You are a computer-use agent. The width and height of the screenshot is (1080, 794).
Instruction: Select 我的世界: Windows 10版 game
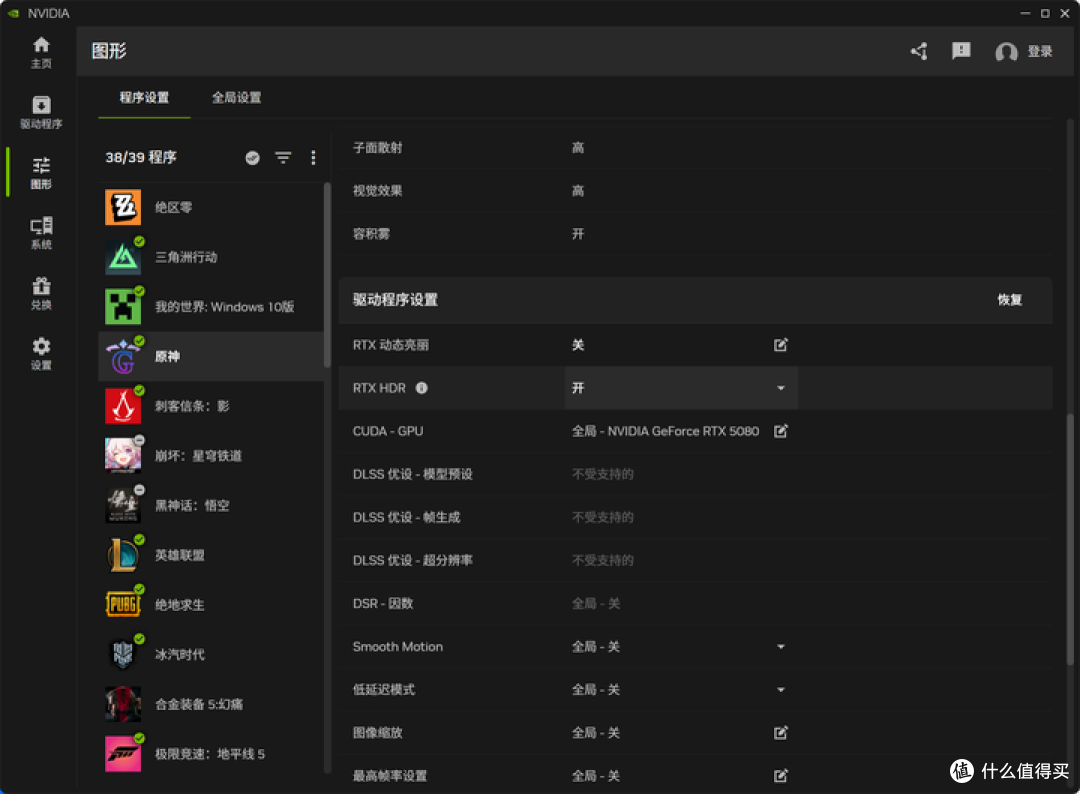click(211, 306)
